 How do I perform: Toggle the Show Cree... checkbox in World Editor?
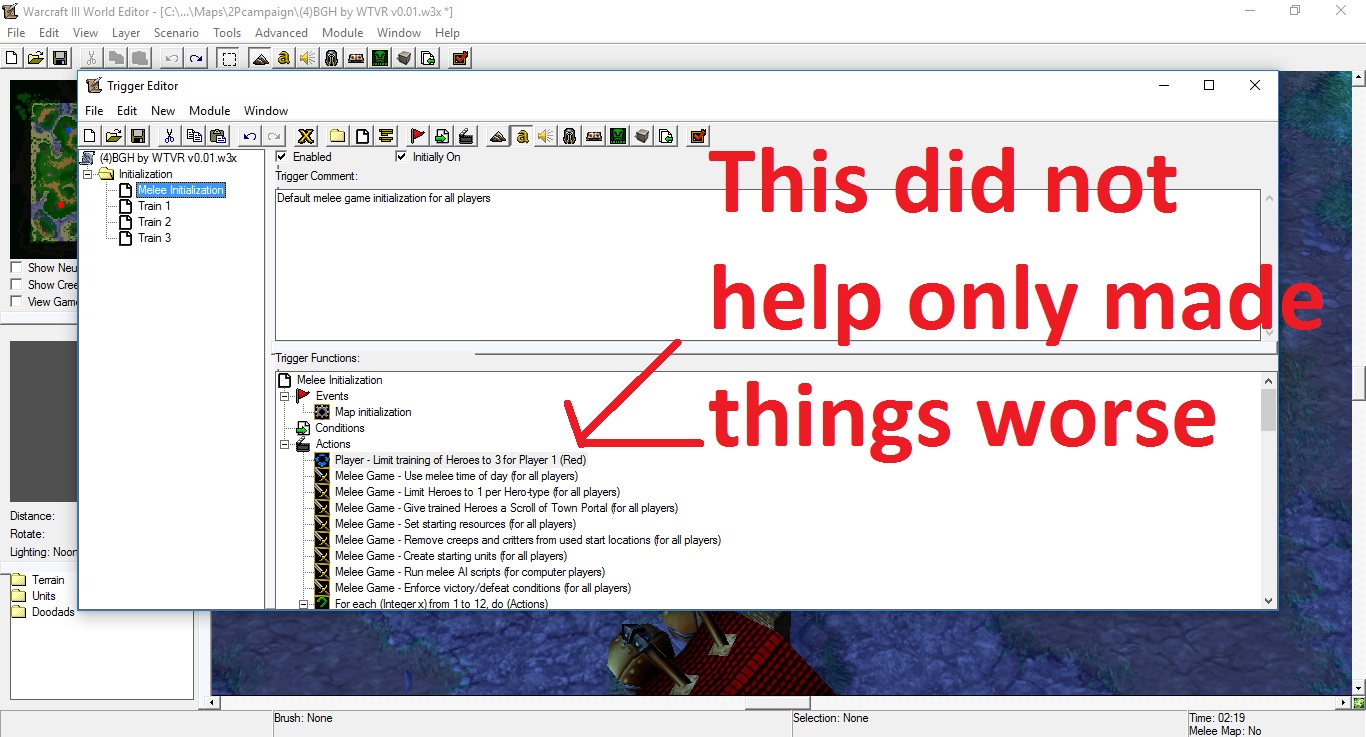(x=16, y=285)
